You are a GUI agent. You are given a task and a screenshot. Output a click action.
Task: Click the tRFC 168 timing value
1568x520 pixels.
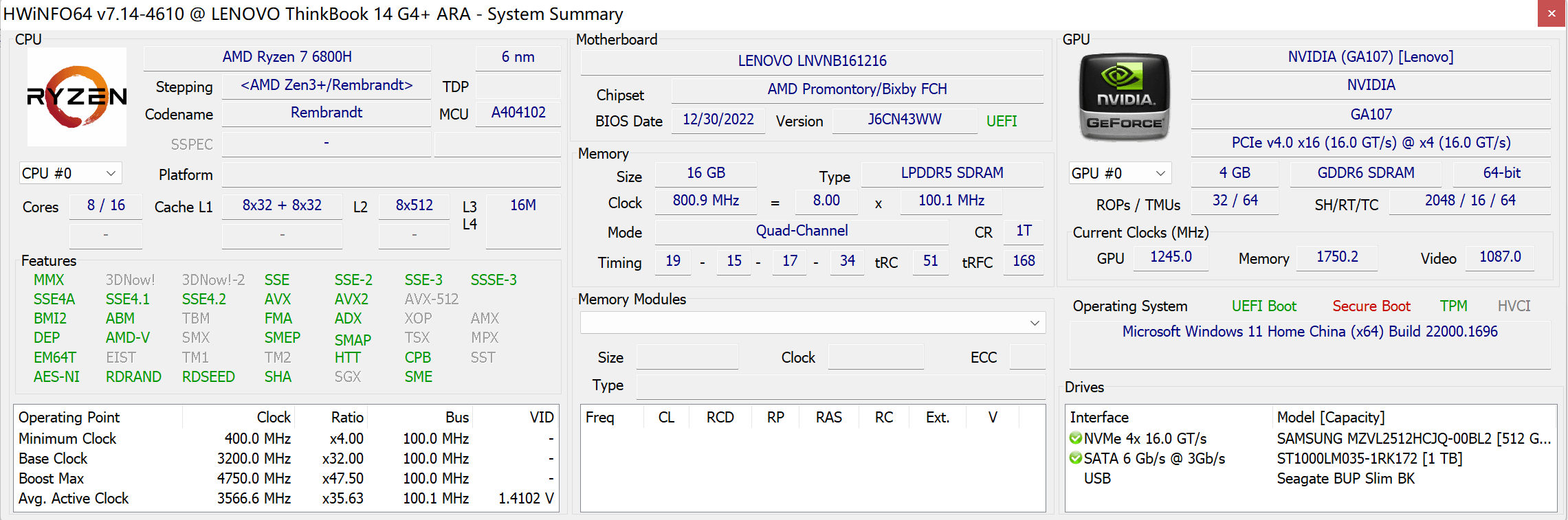point(1024,261)
